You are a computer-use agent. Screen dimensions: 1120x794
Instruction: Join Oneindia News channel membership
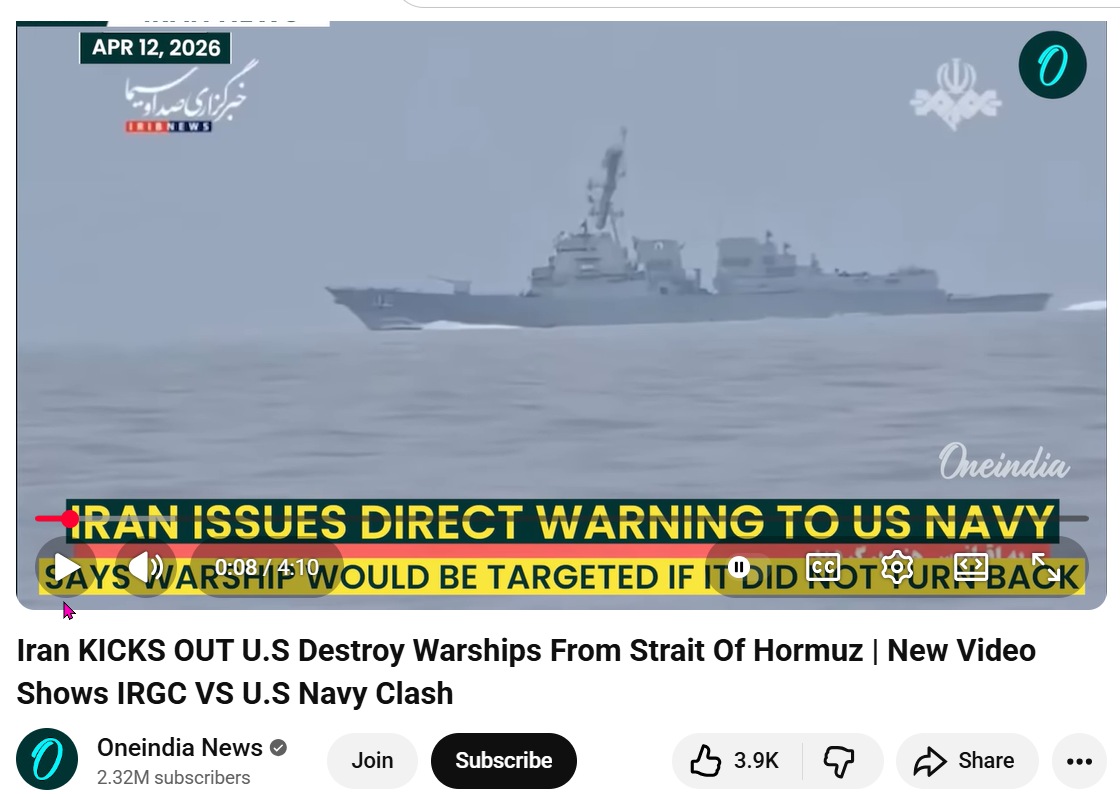pyautogui.click(x=372, y=760)
